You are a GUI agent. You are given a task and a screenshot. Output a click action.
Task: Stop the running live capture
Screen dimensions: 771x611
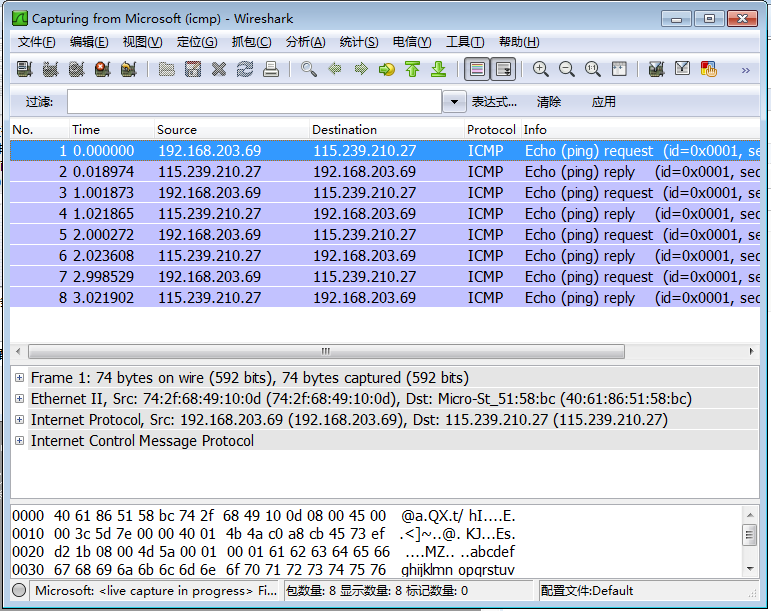coord(101,69)
